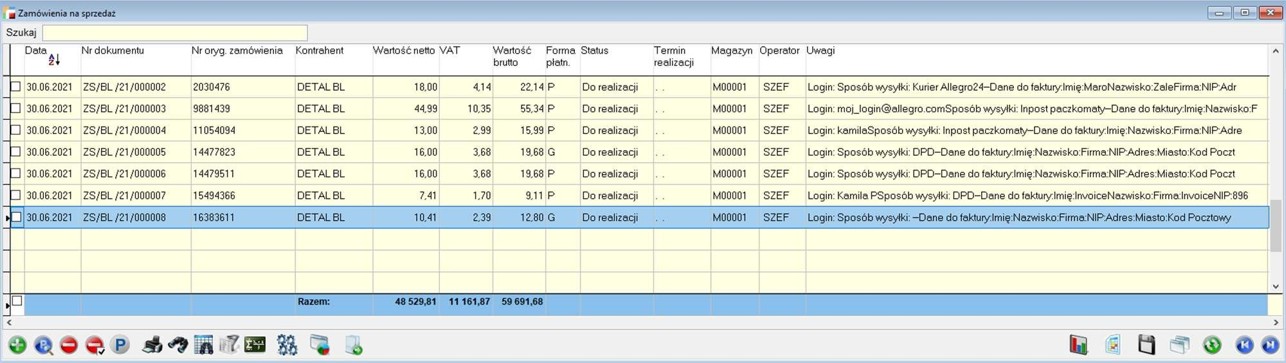Click the Magazyn column header
Screen dimensions: 1286x363
point(734,59)
